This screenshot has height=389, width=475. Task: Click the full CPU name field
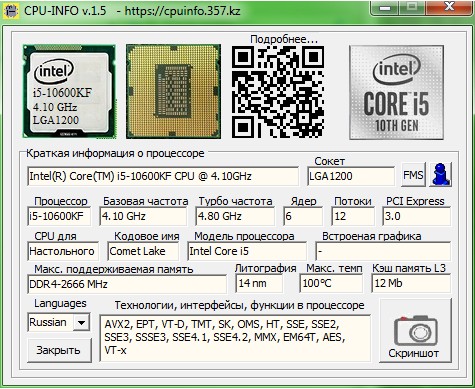(x=163, y=176)
